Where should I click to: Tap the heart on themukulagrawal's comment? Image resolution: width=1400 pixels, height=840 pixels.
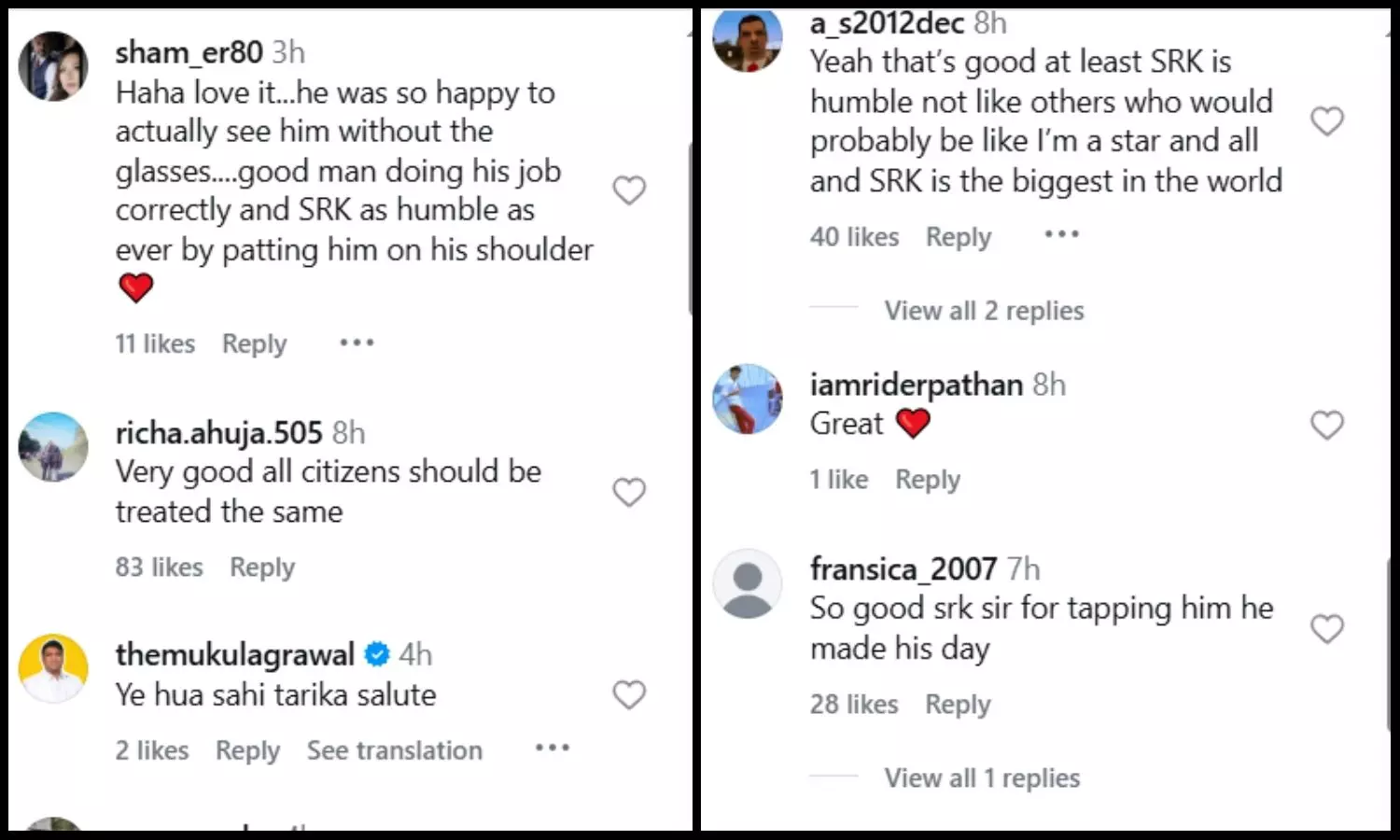click(x=629, y=694)
